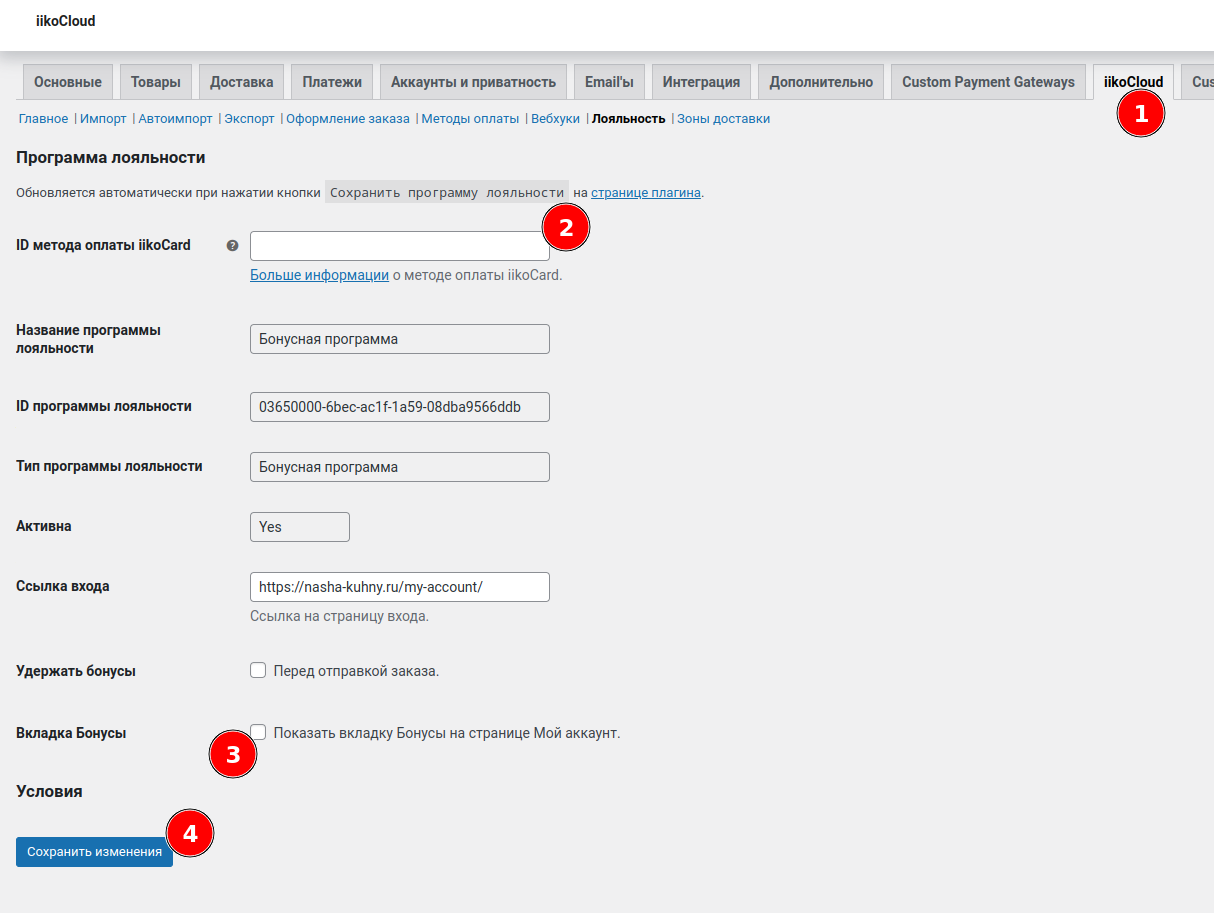This screenshot has height=913, width=1214.
Task: Go to the Автоимпорт subsection
Action: point(175,118)
